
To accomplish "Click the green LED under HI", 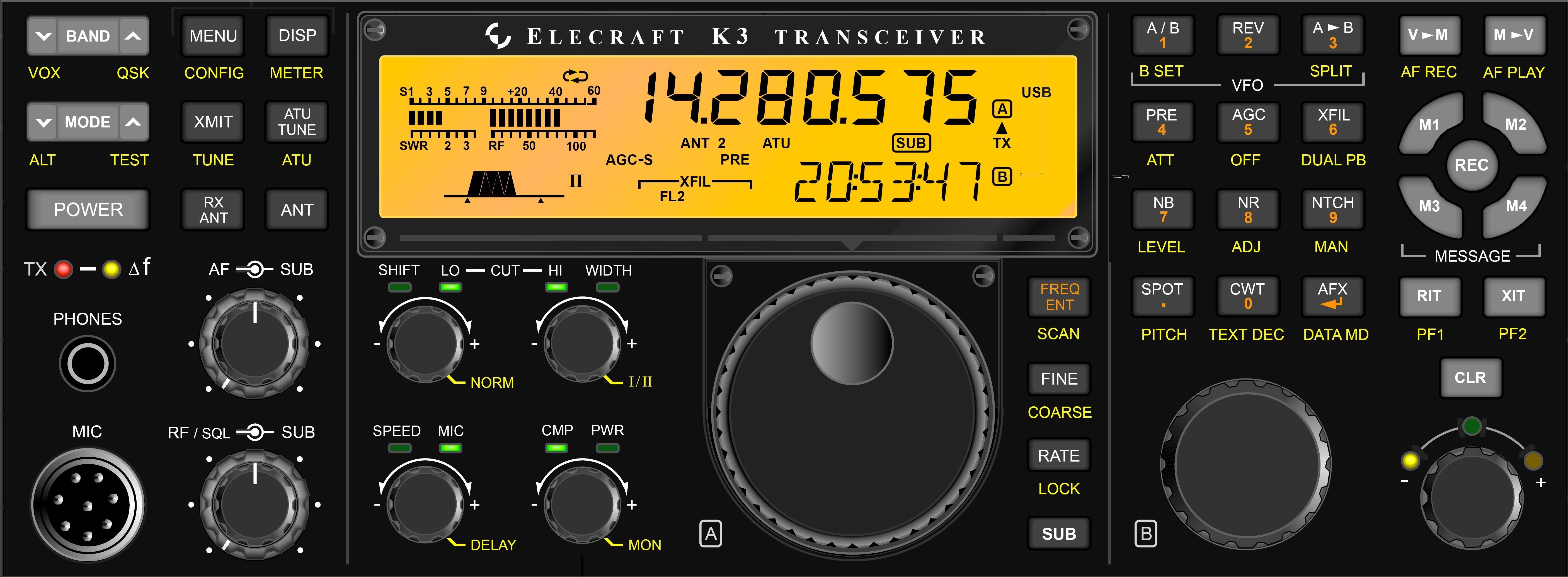I will coord(556,287).
